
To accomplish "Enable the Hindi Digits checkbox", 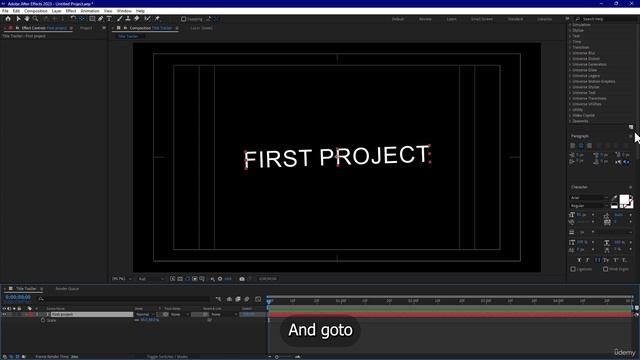I will point(606,269).
